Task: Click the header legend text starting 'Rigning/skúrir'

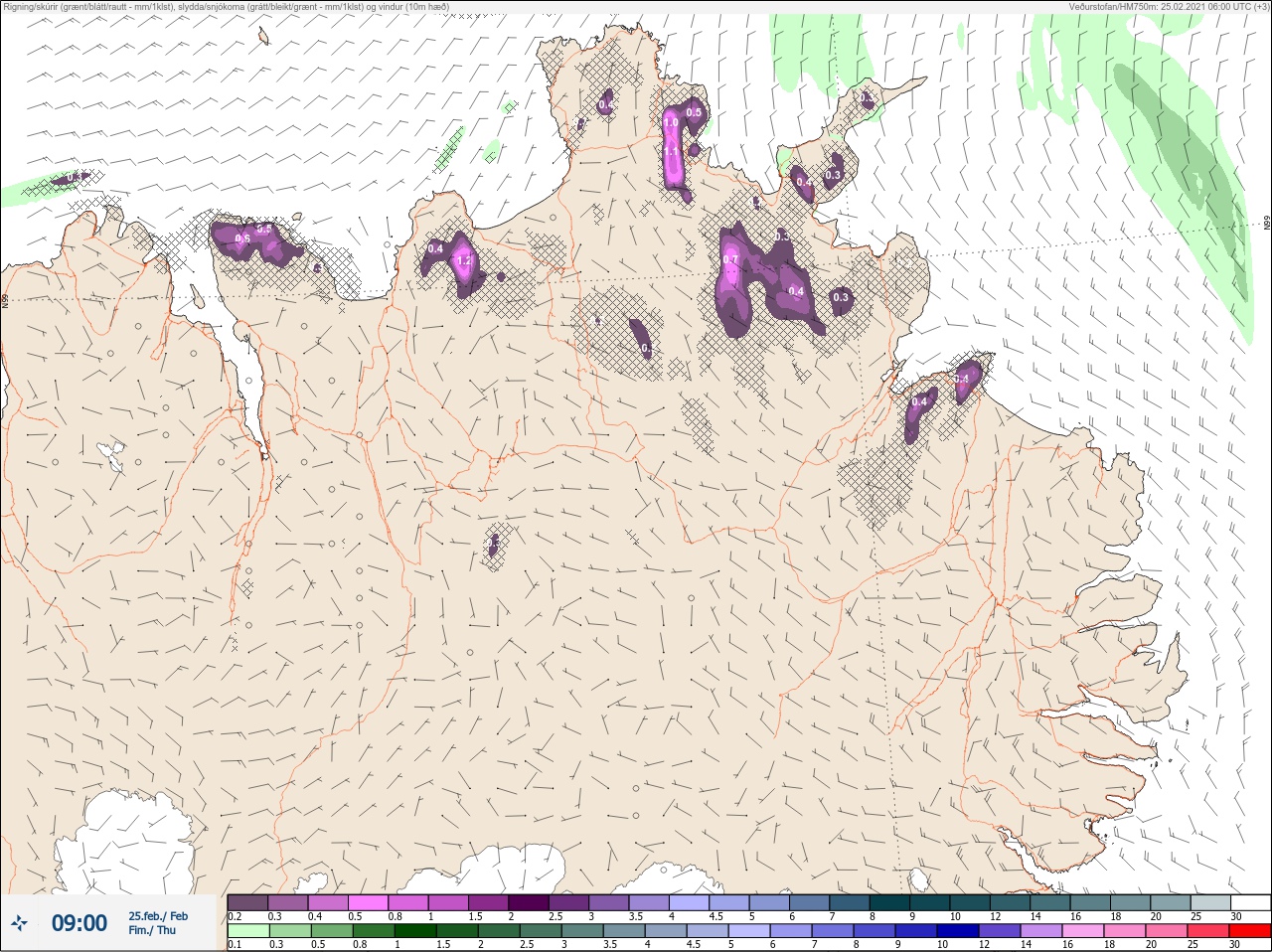Action: click(x=226, y=7)
